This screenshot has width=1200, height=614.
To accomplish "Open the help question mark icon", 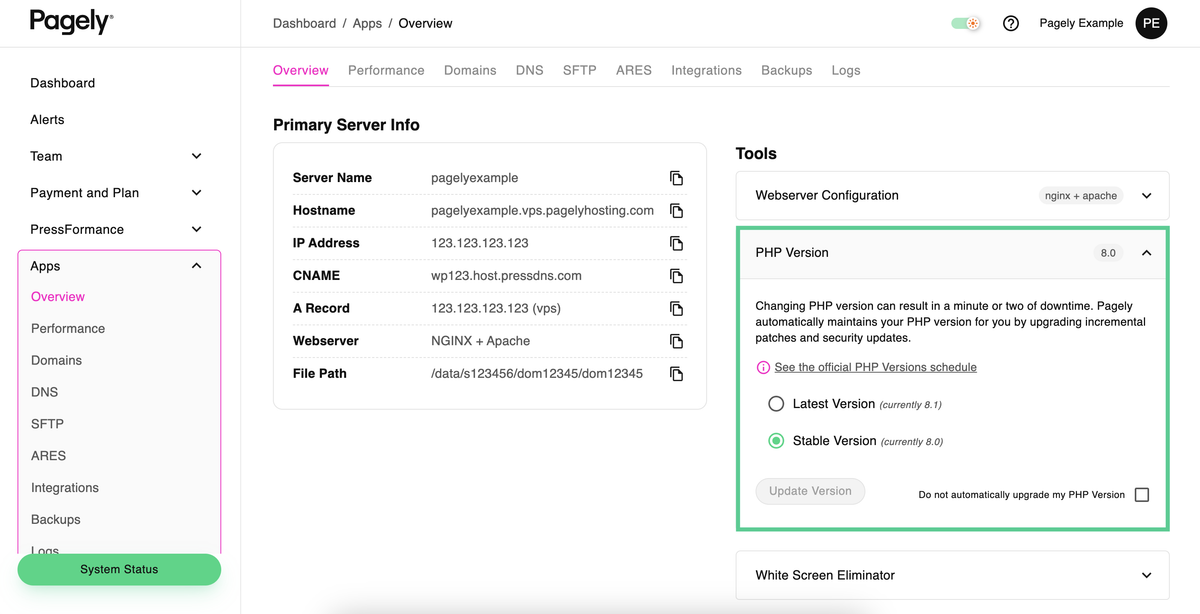I will (1011, 23).
